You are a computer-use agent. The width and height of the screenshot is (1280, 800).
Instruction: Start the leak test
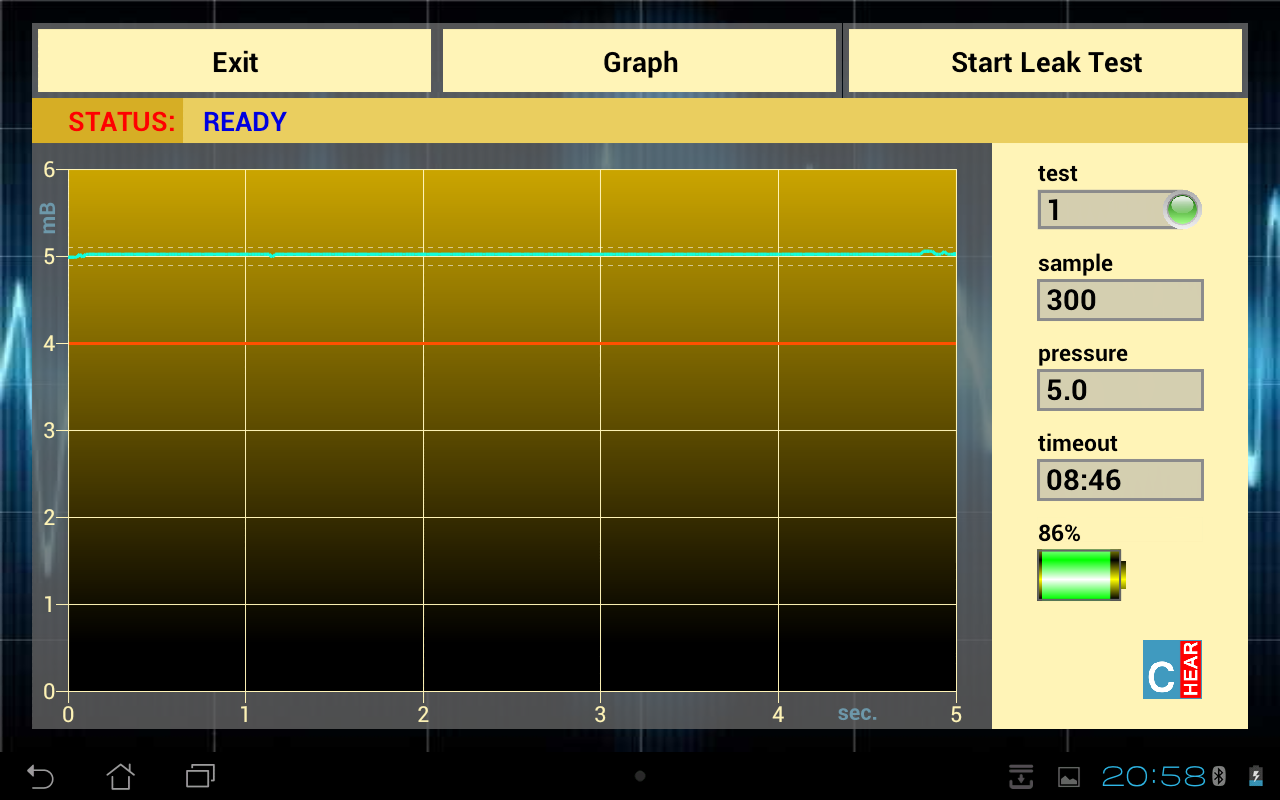[1046, 62]
